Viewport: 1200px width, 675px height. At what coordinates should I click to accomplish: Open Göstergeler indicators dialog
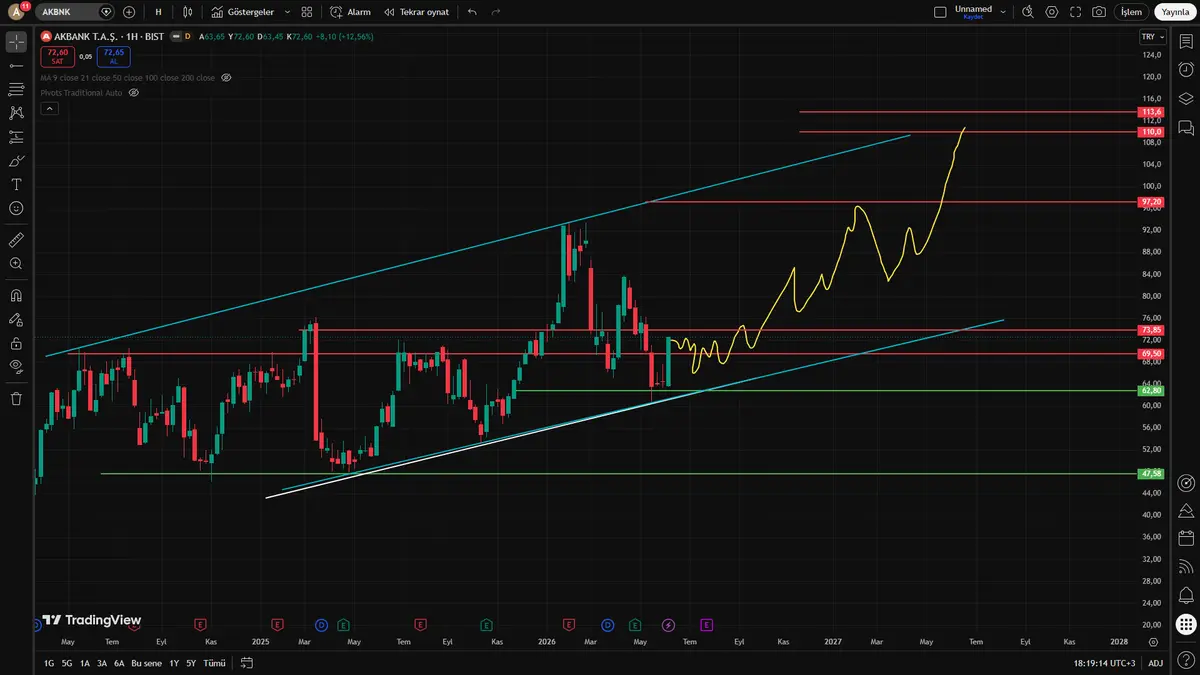point(244,12)
